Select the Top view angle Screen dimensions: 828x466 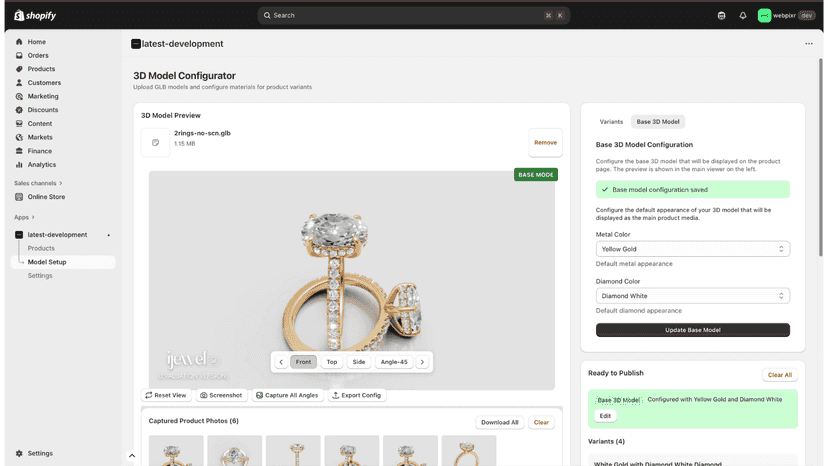[x=332, y=362]
